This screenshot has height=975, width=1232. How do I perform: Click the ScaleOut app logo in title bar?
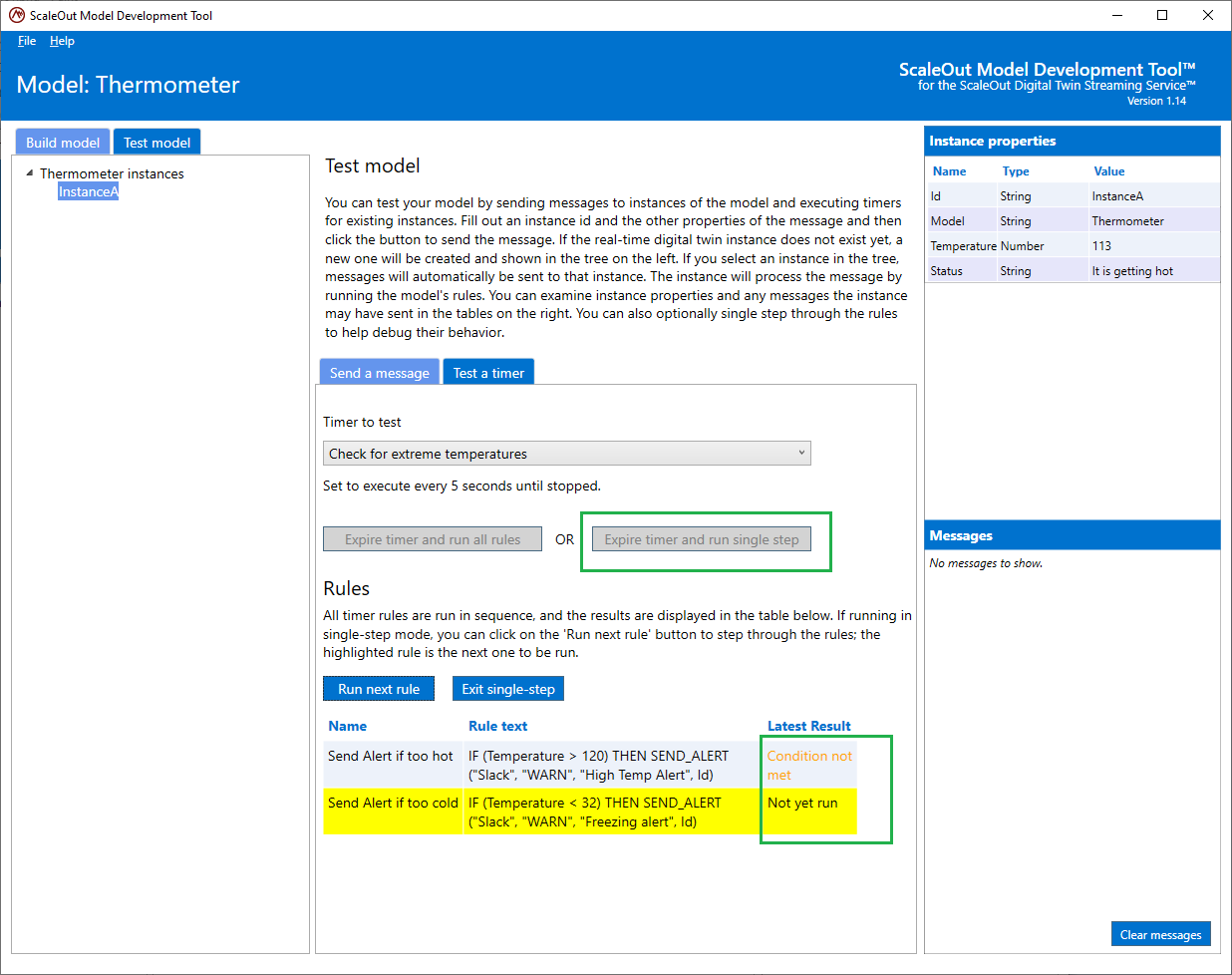click(16, 15)
